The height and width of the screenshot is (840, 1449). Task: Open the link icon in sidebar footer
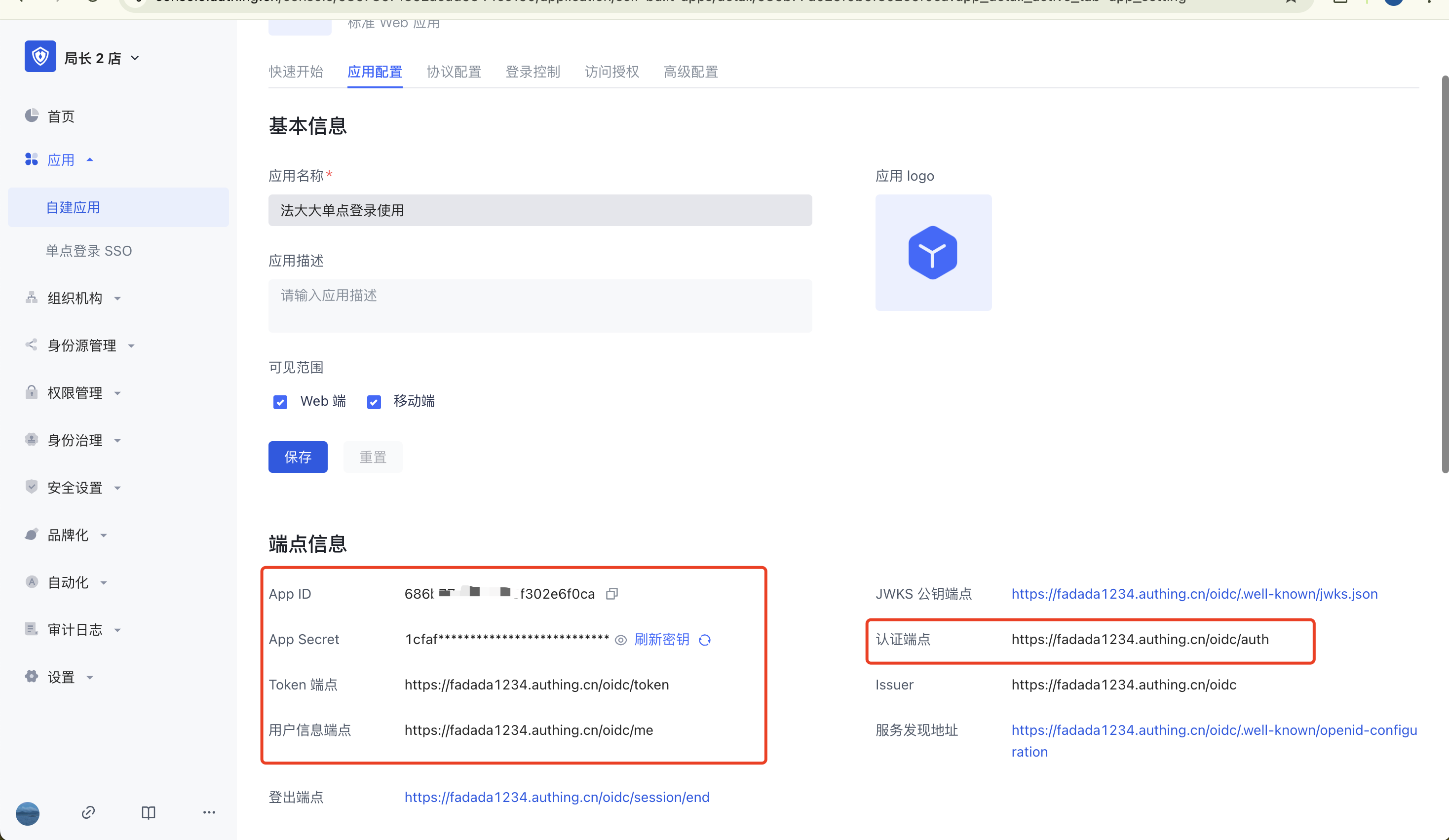(x=88, y=812)
